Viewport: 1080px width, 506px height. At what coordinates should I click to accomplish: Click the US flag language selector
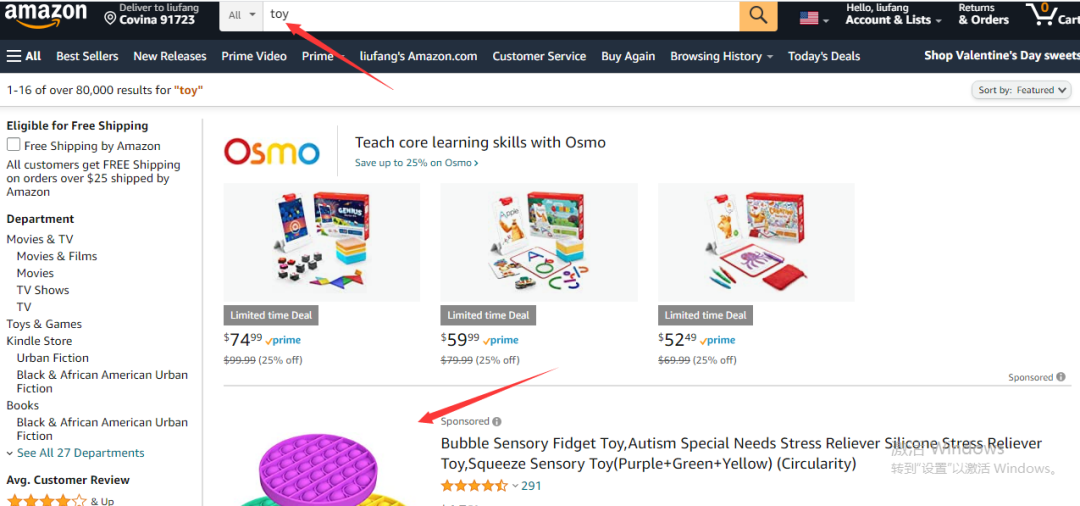(813, 19)
